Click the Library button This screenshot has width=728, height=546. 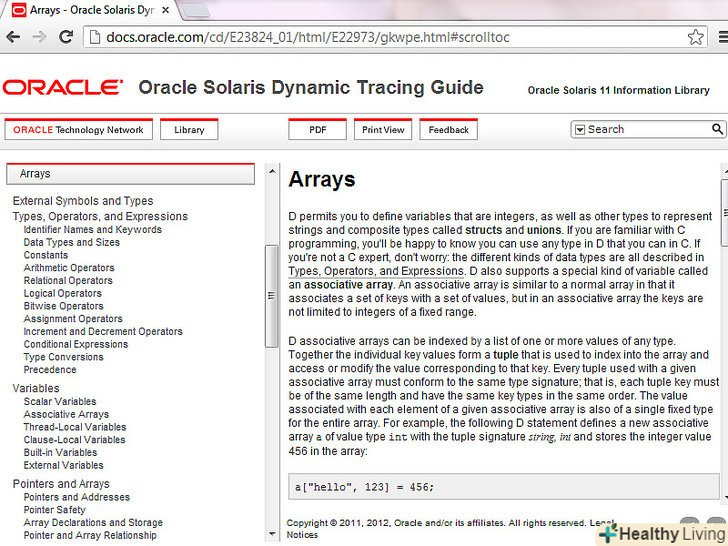(189, 130)
